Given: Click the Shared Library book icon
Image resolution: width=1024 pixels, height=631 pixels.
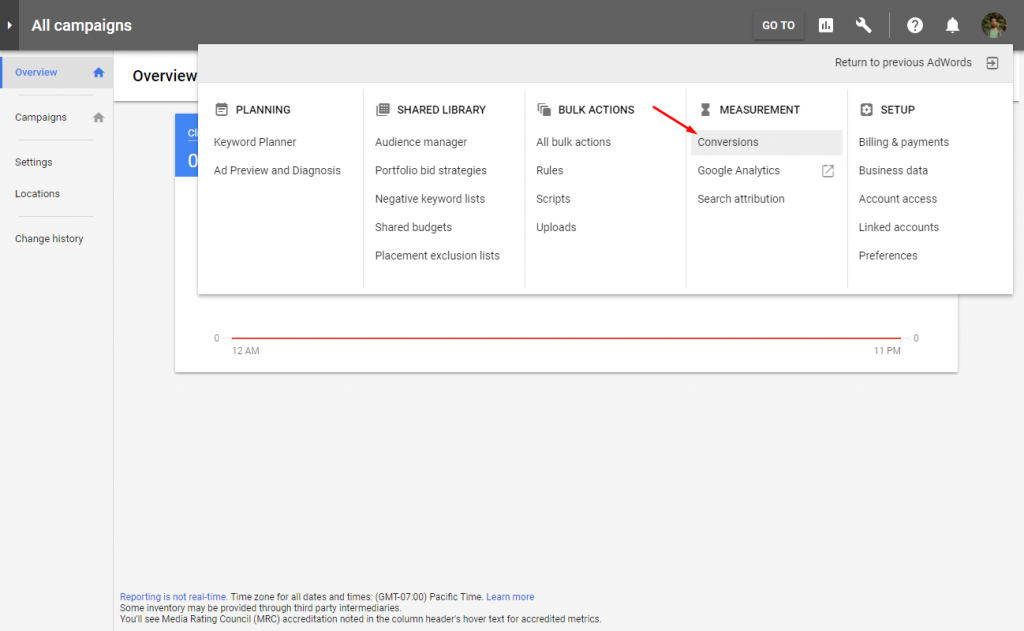Looking at the screenshot, I should point(384,109).
